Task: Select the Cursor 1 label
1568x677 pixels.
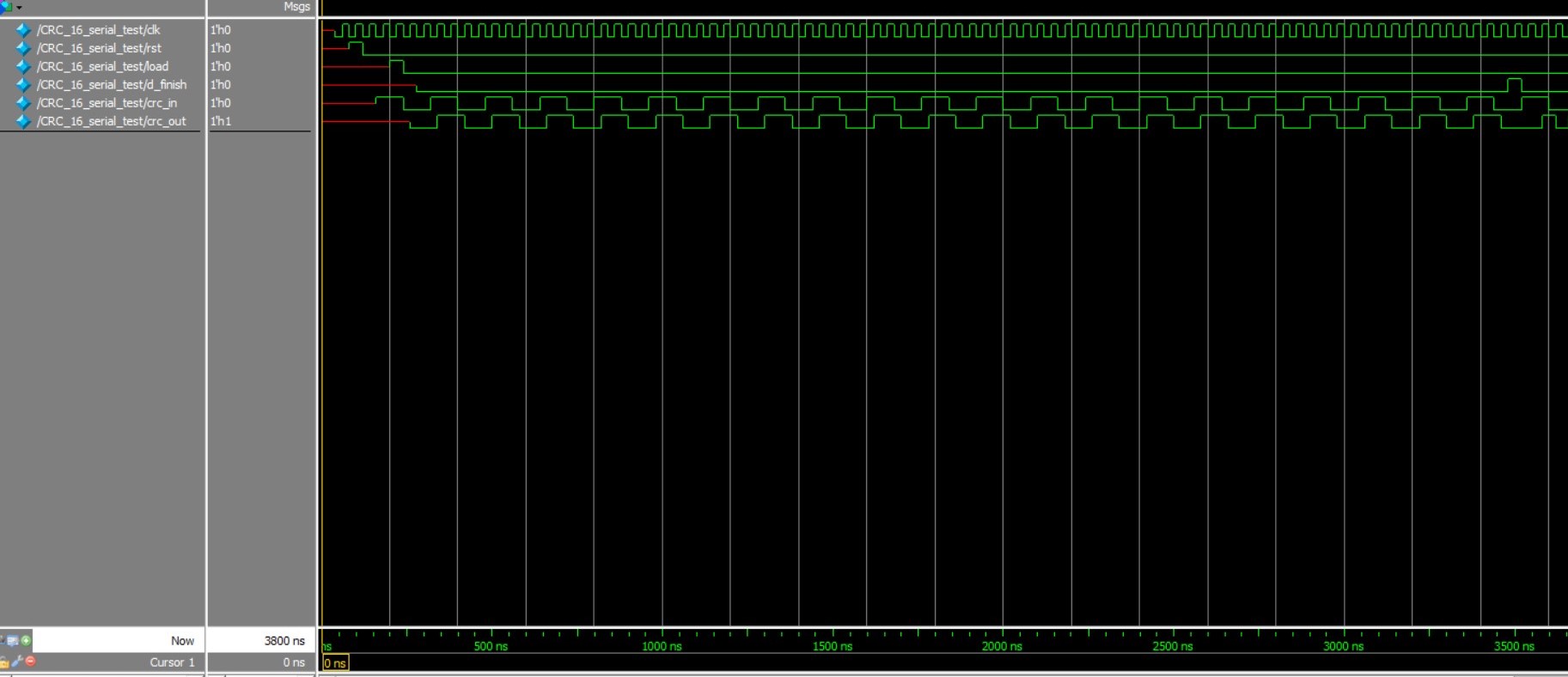Action: tap(172, 662)
